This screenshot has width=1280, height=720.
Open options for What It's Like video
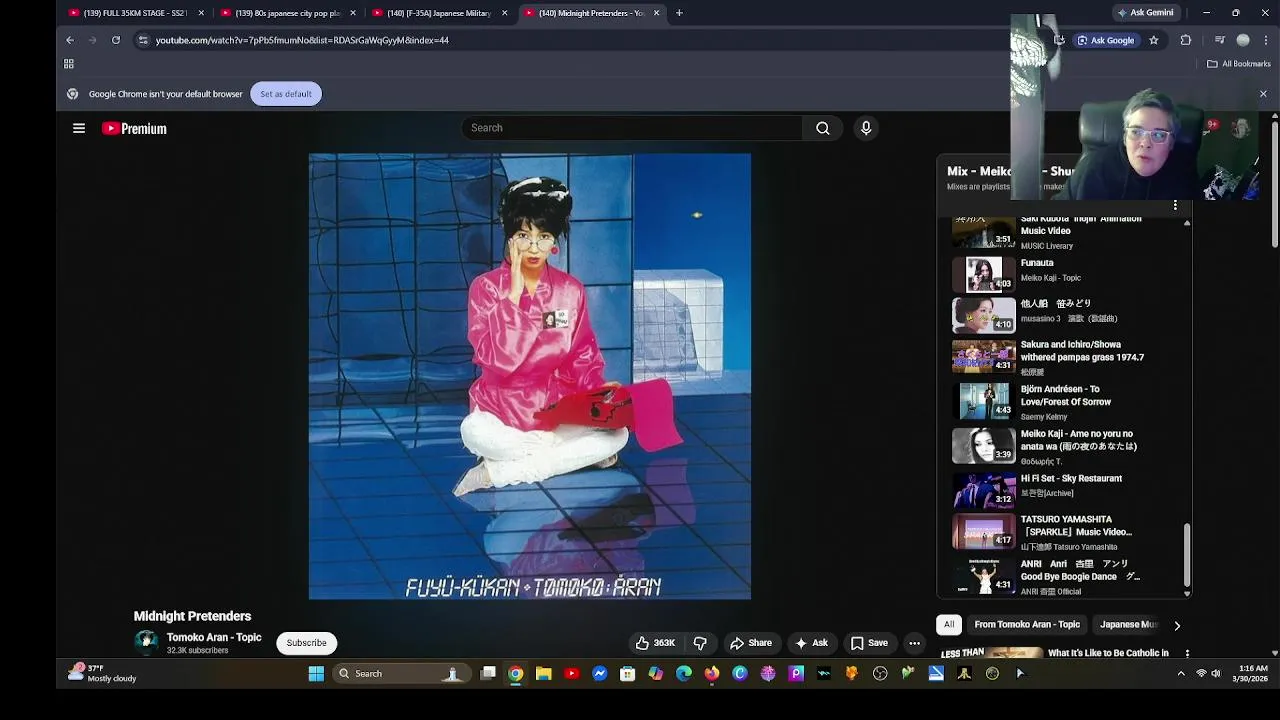(x=1187, y=653)
